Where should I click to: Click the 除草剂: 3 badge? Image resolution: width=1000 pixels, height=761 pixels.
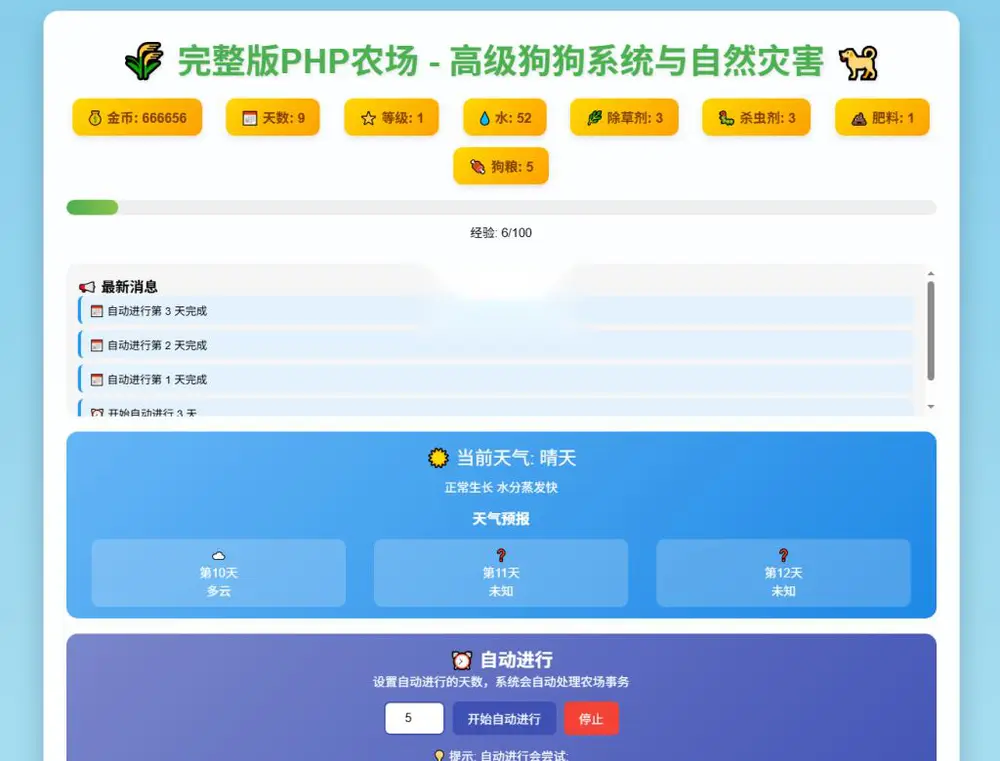(x=624, y=117)
